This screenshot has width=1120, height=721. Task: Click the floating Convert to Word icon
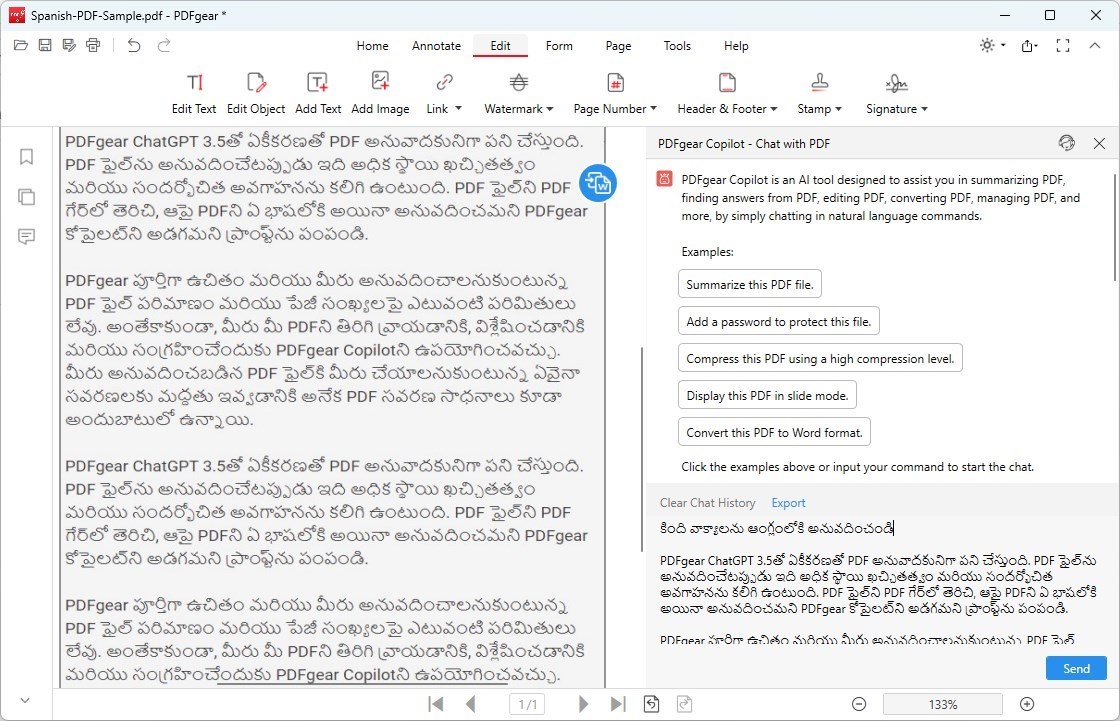(x=598, y=183)
